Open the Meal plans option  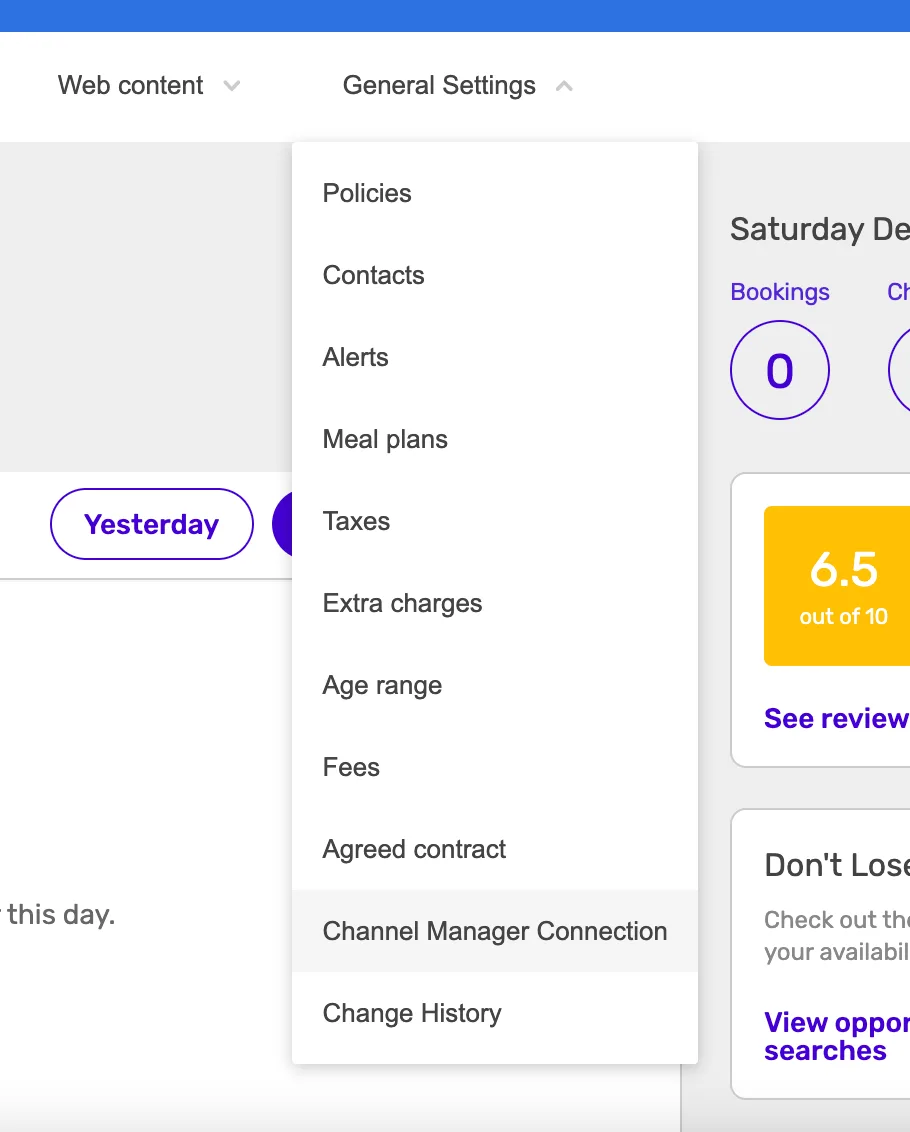495,439
